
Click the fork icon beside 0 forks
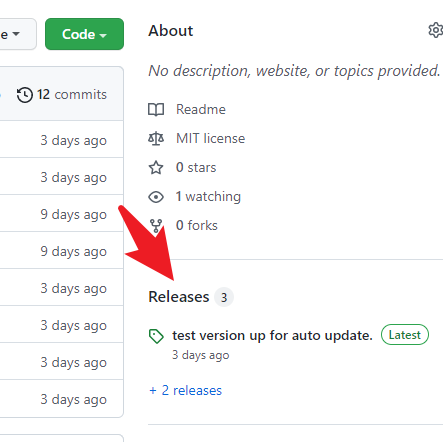(x=156, y=226)
